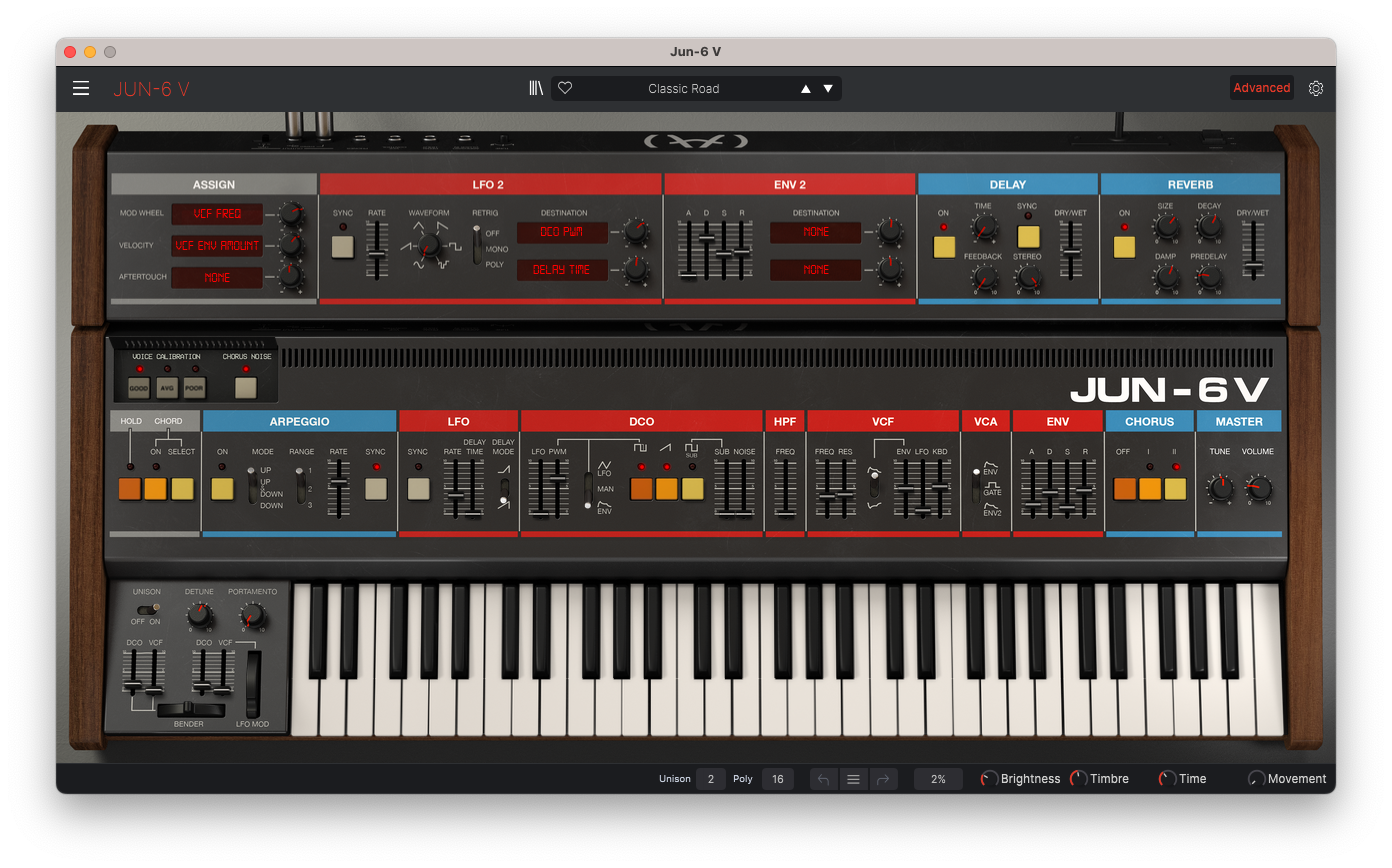The width and height of the screenshot is (1392, 868).
Task: Click the undo arrow in the bottom bar
Action: (x=823, y=779)
